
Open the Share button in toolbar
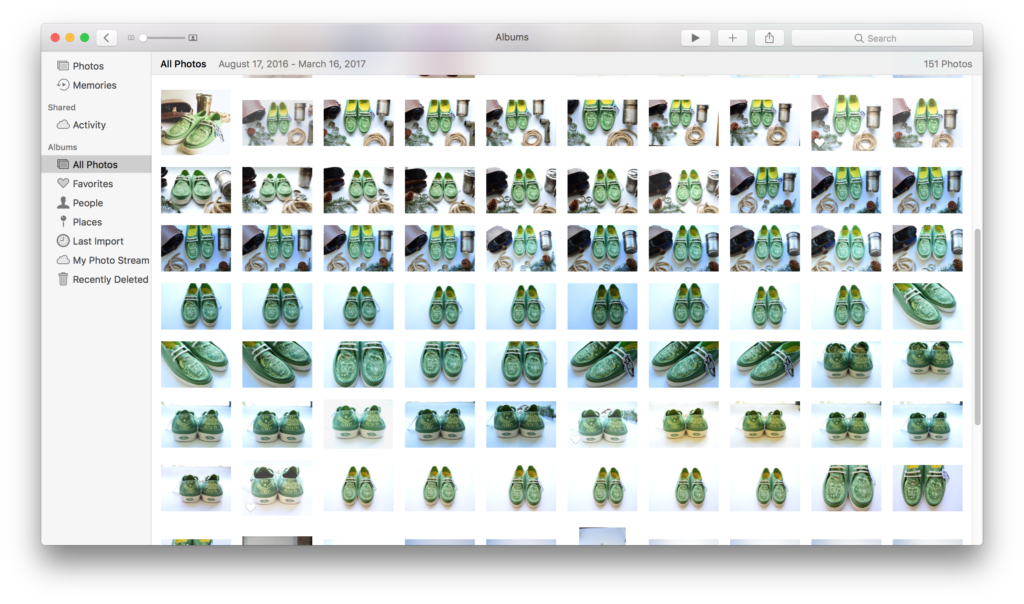(769, 38)
